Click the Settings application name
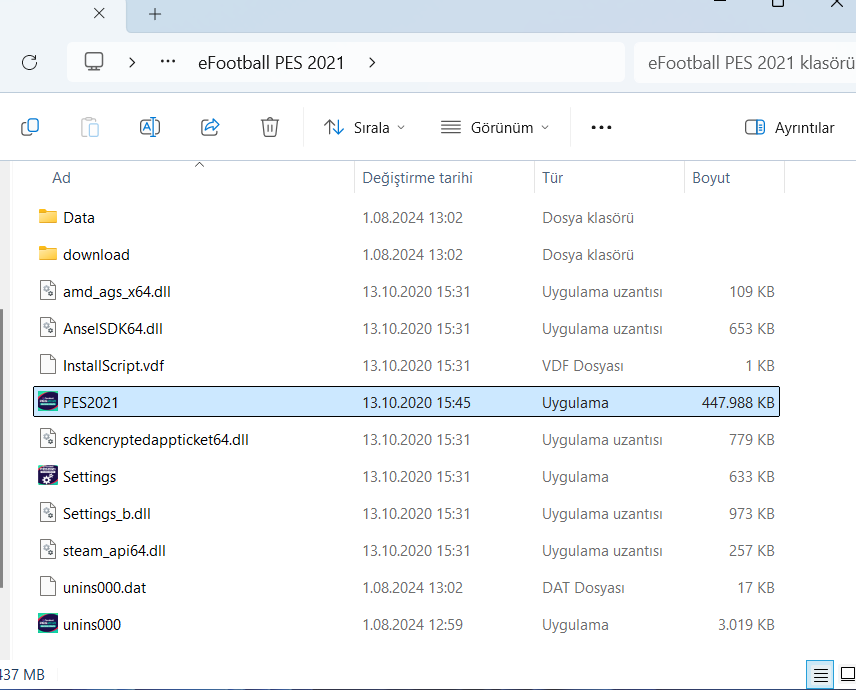This screenshot has height=690, width=856. point(90,477)
